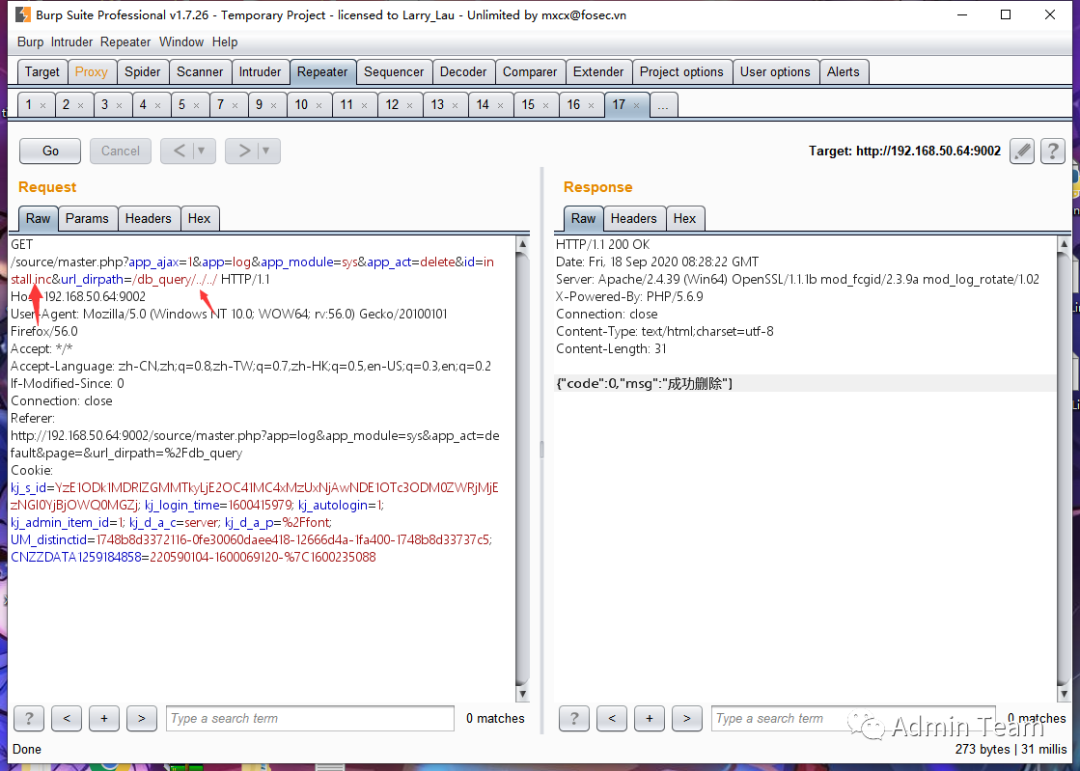Open the Help menu
Screen dimensions: 1080x771
tap(225, 42)
